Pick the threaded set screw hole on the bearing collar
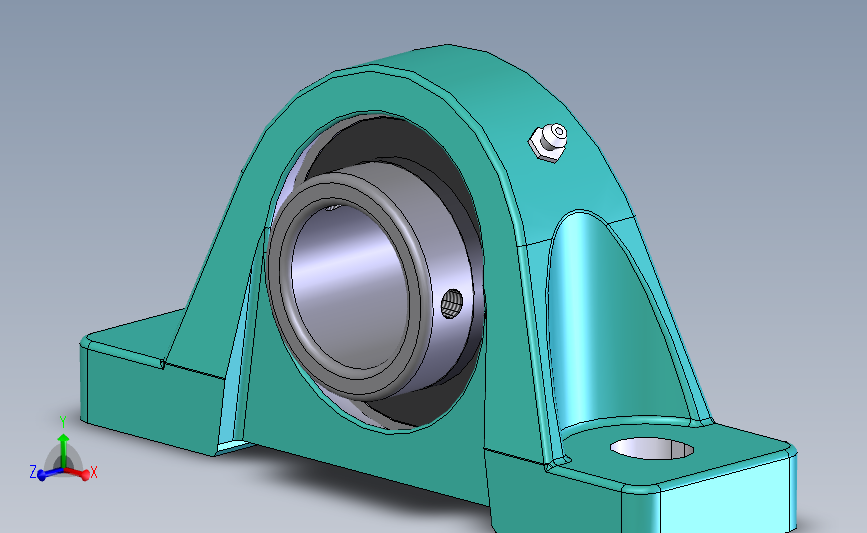Image resolution: width=867 pixels, height=533 pixels. pyautogui.click(x=452, y=304)
